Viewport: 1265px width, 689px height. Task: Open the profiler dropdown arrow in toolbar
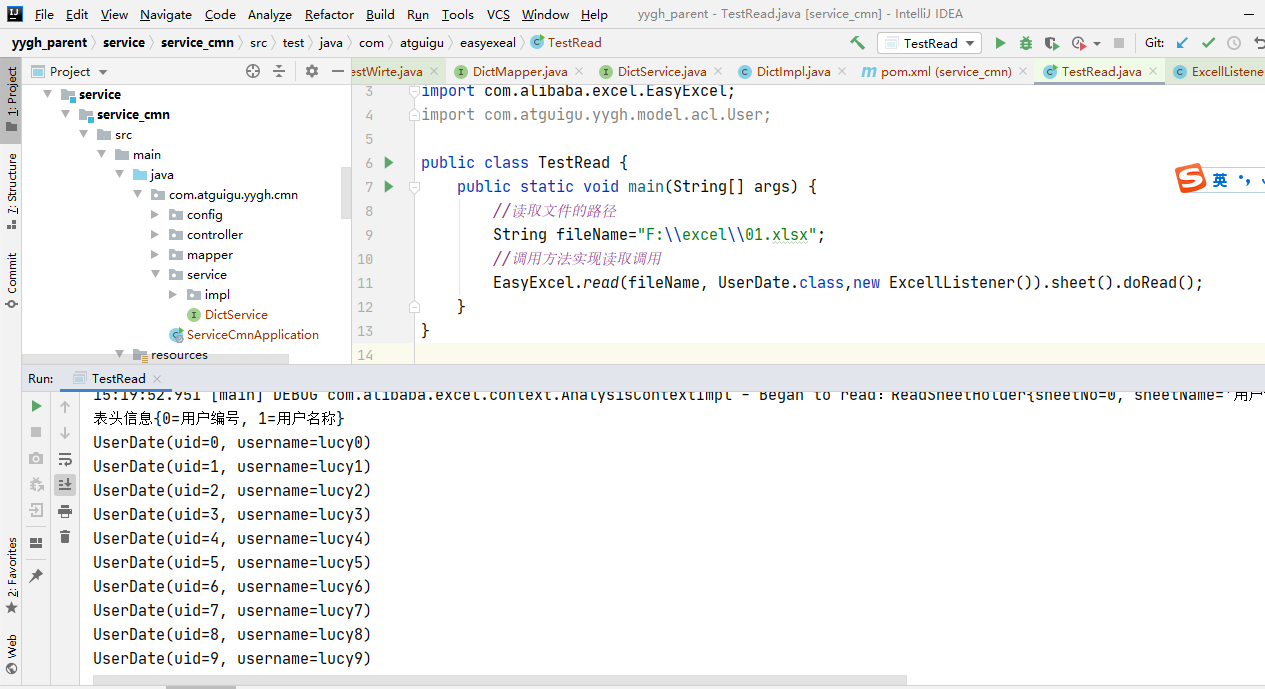1097,44
